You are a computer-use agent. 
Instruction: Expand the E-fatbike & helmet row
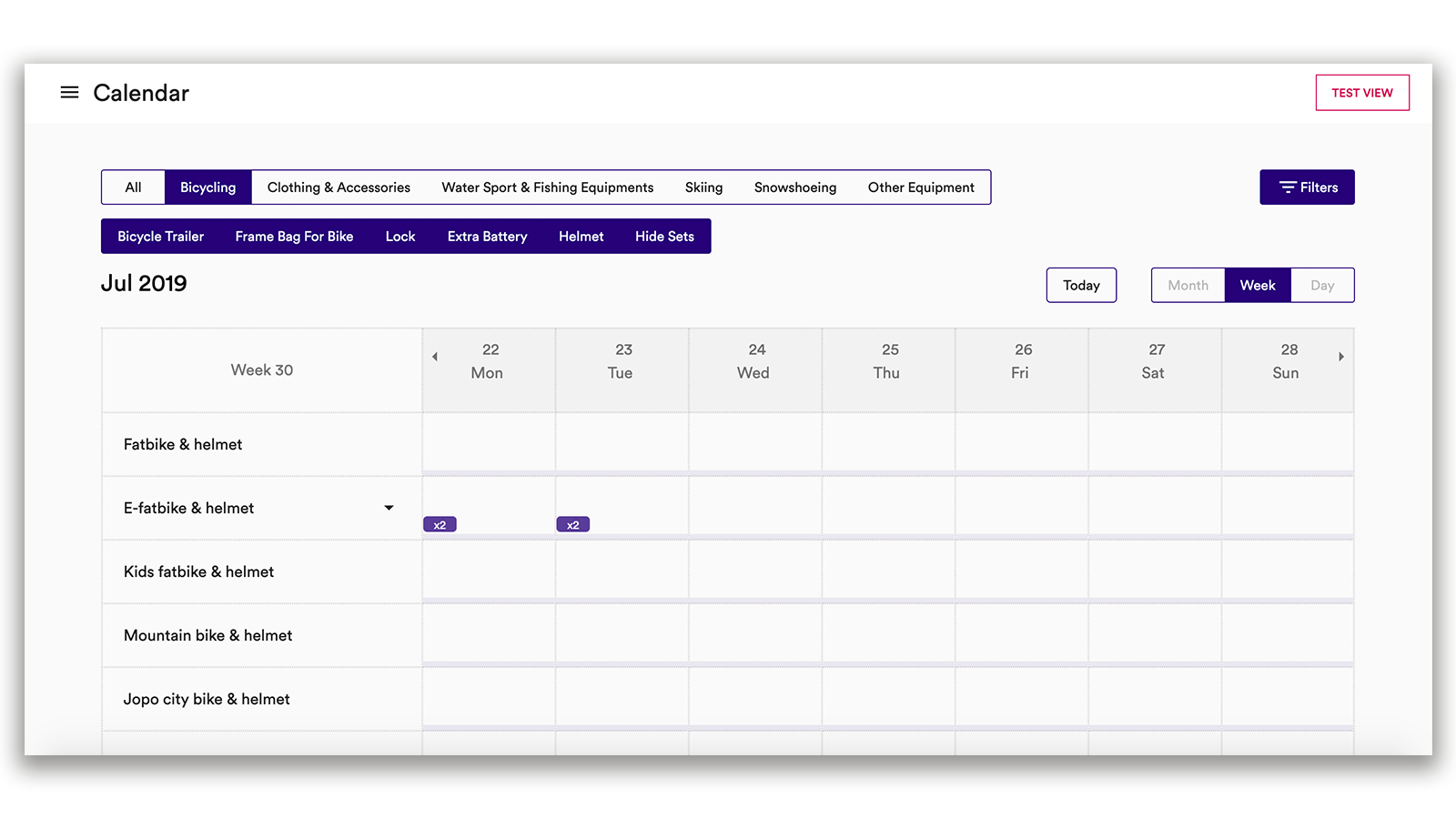pos(389,508)
